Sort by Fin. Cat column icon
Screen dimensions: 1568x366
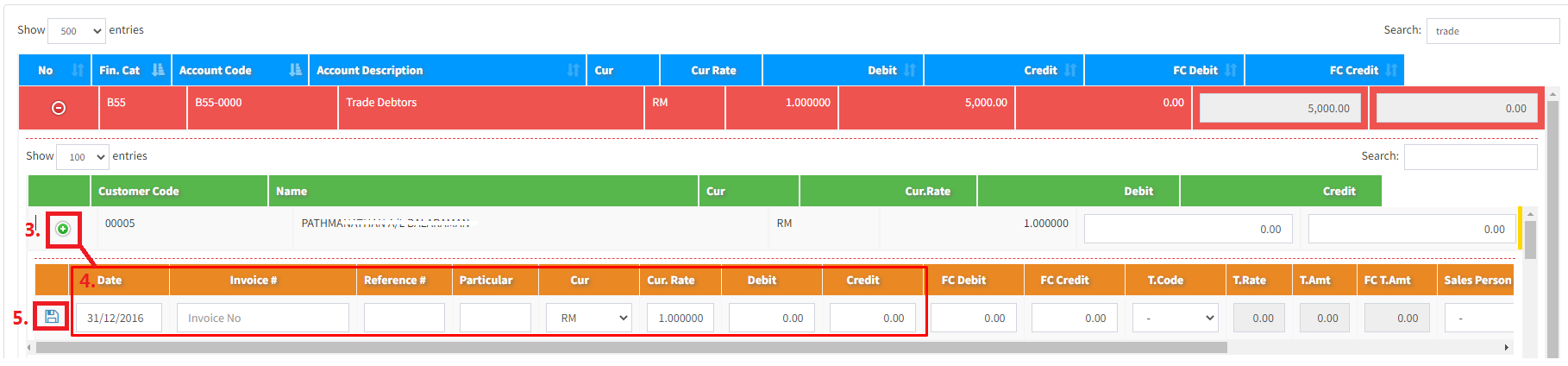pyautogui.click(x=158, y=71)
